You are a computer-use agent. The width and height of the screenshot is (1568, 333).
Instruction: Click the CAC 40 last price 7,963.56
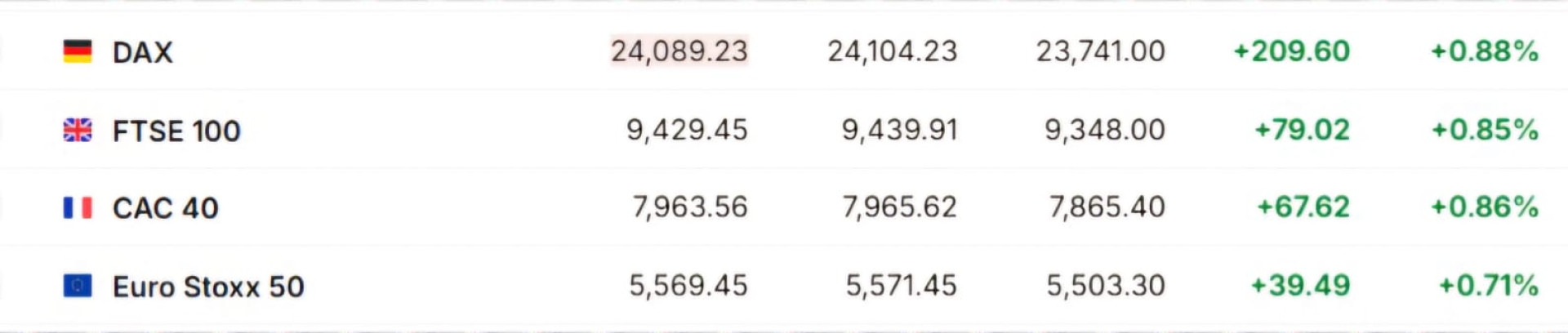690,207
